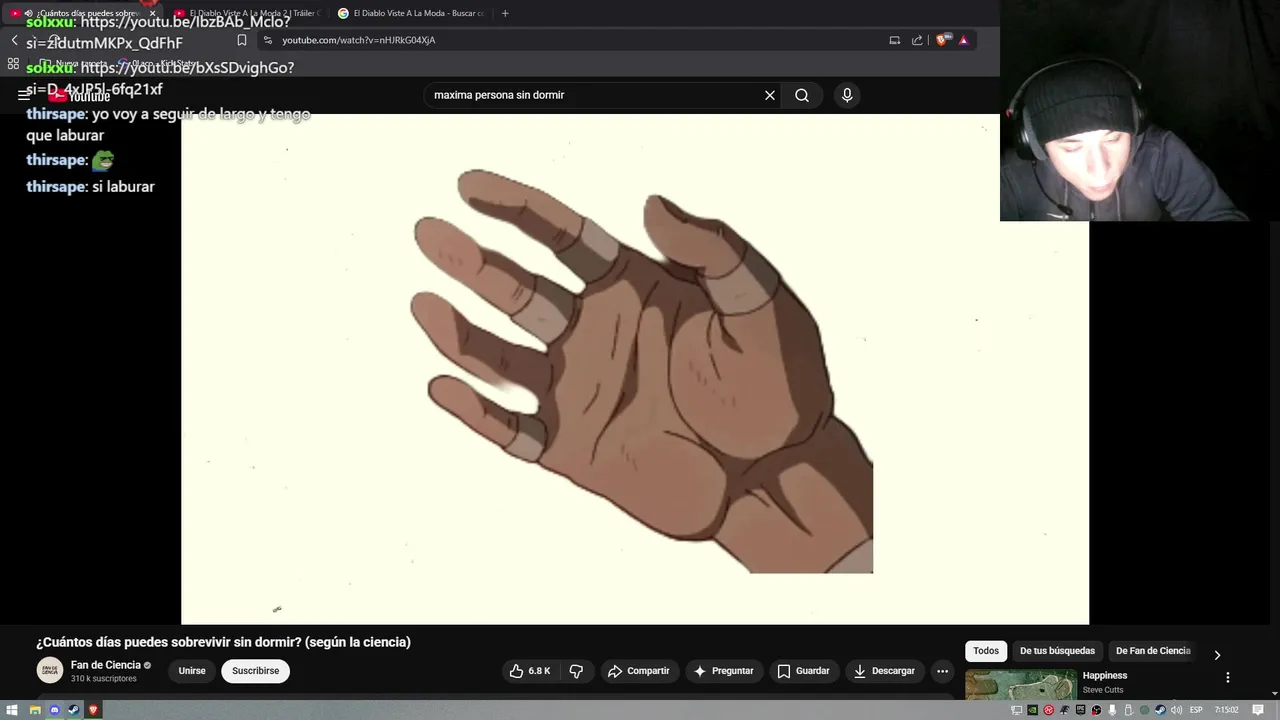Click the '310 k suscriptores' subscriber count
The image size is (1280, 720).
(104, 679)
